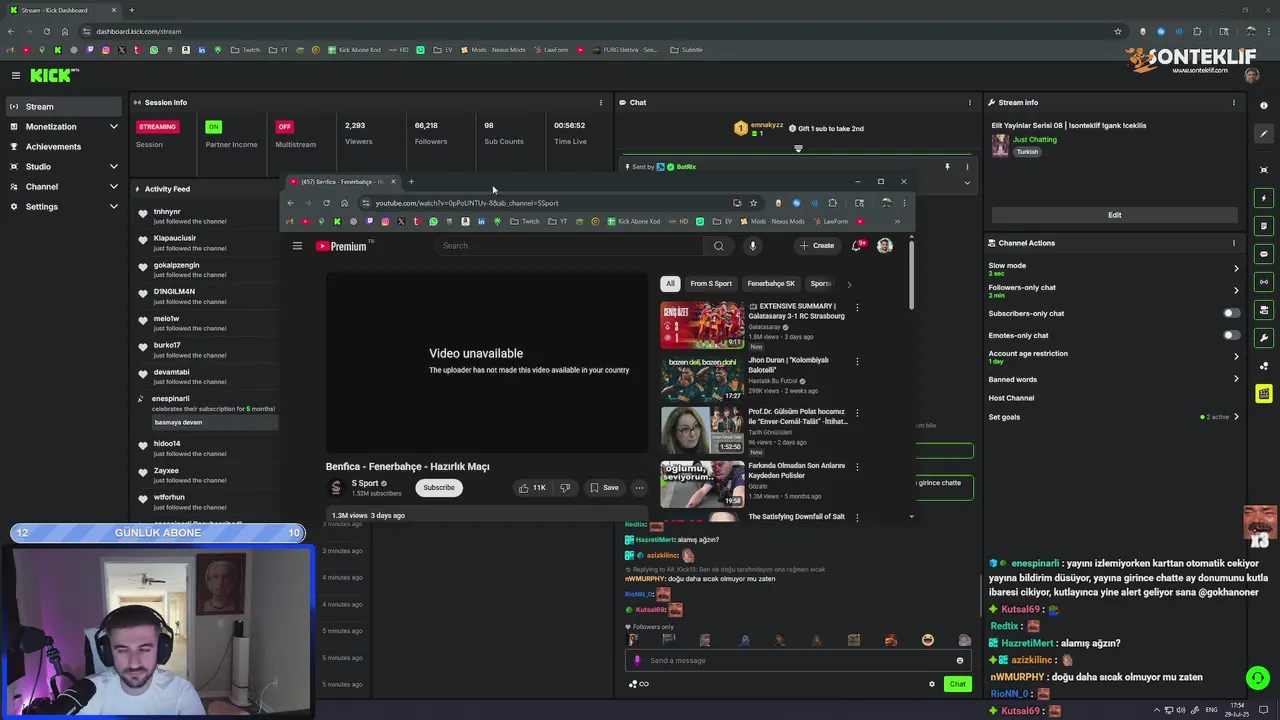
Task: Open Set goals arrow
Action: click(1236, 417)
